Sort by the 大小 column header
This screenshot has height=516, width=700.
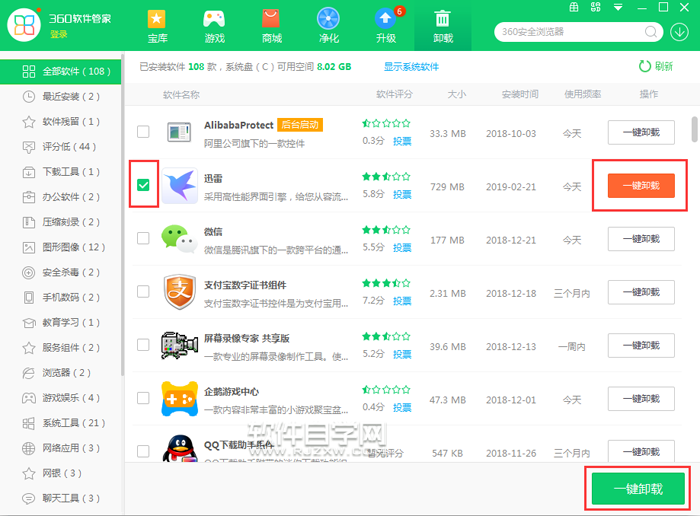click(x=456, y=94)
